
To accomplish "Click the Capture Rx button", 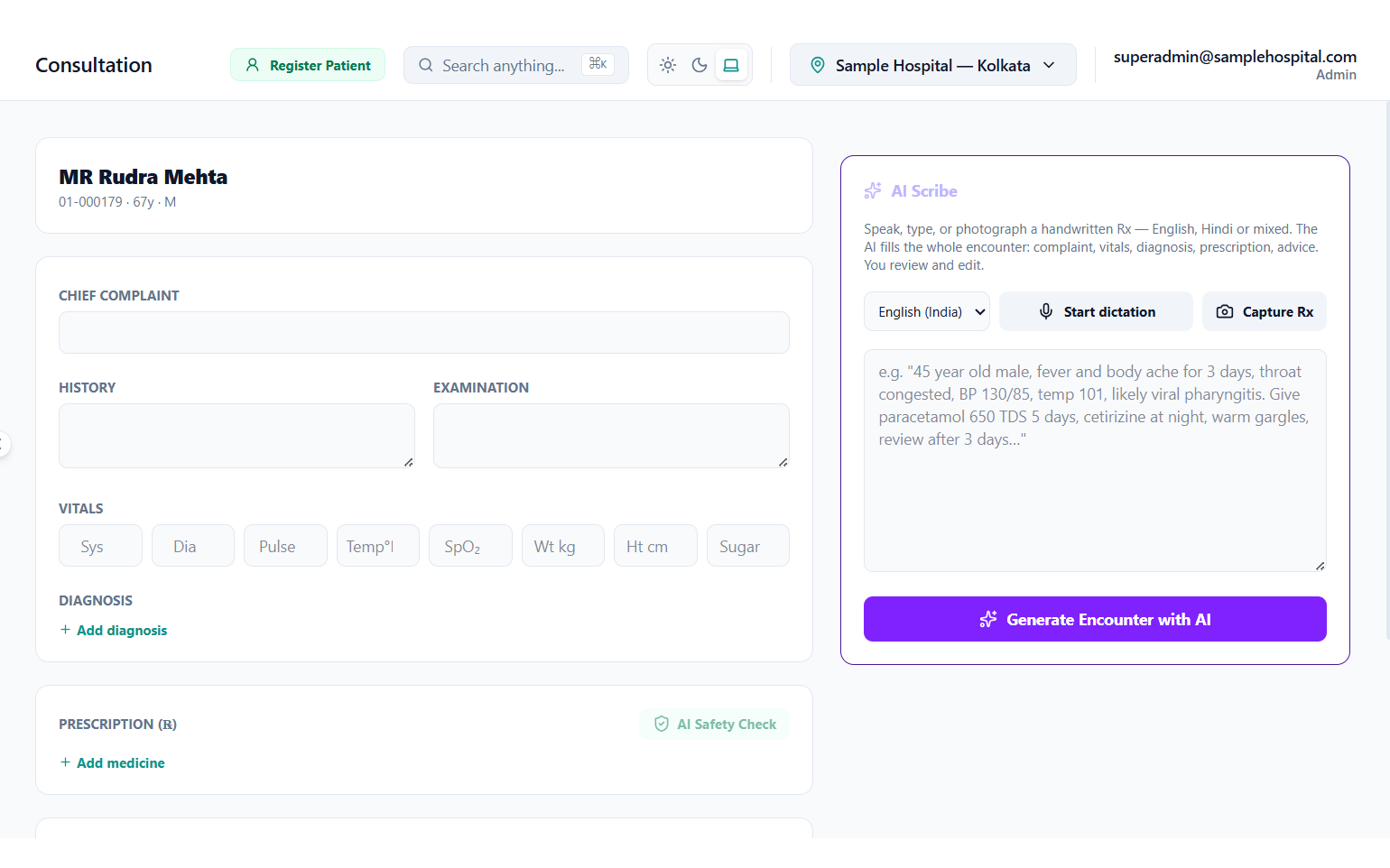I will point(1265,311).
